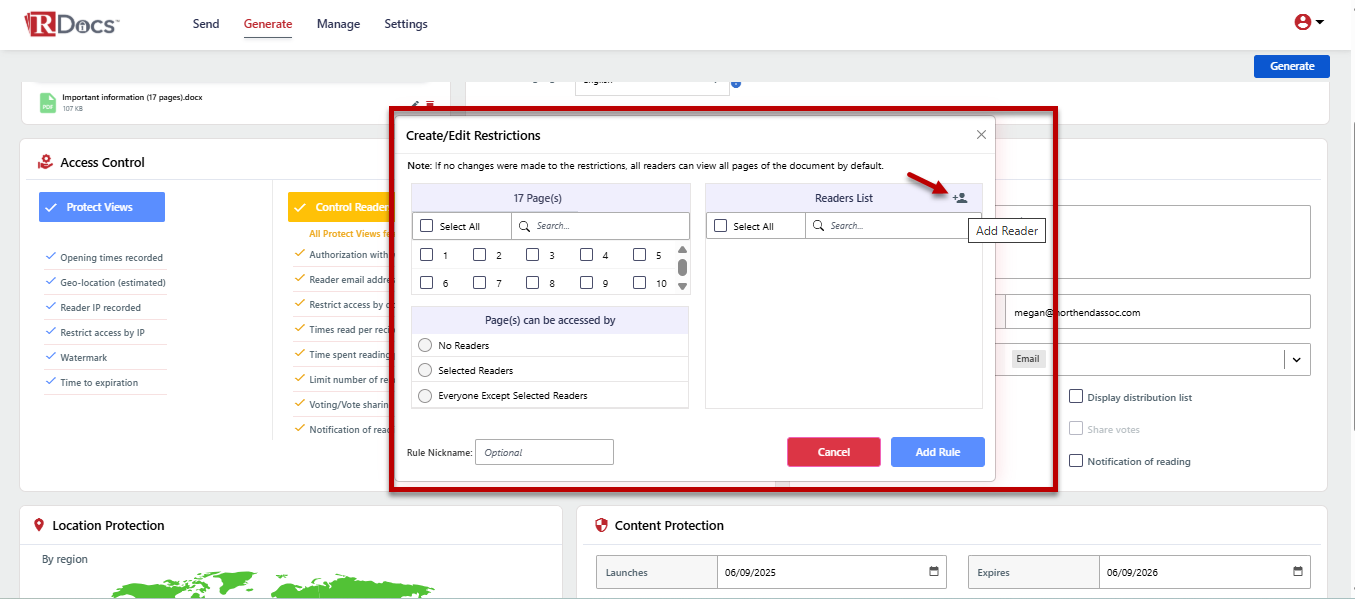Cancel the Create/Edit Restrictions dialog
This screenshot has width=1355, height=599.
pos(833,451)
